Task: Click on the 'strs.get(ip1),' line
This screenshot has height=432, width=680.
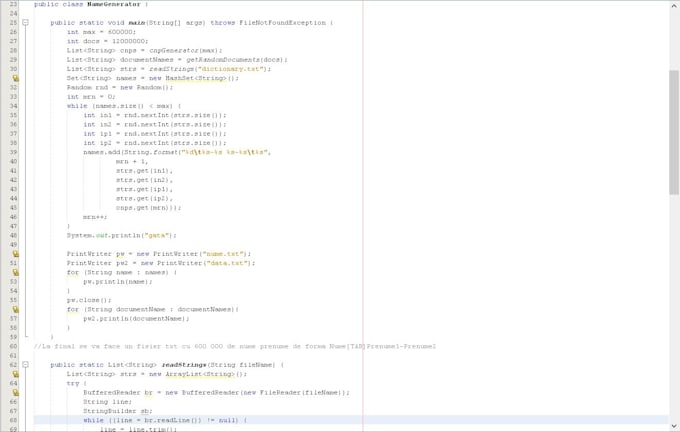Action: [144, 190]
